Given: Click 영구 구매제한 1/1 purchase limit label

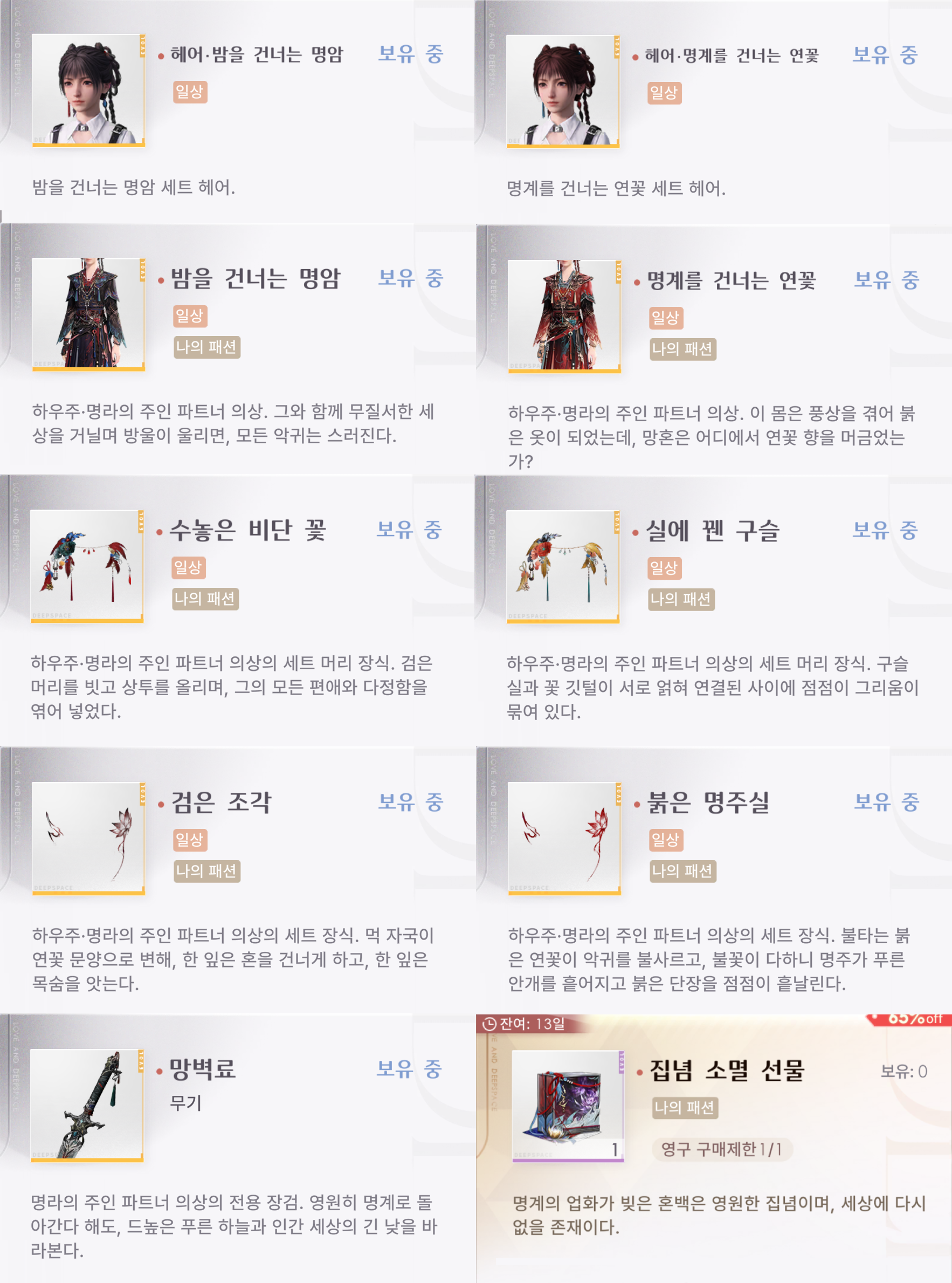Looking at the screenshot, I should tap(722, 1149).
